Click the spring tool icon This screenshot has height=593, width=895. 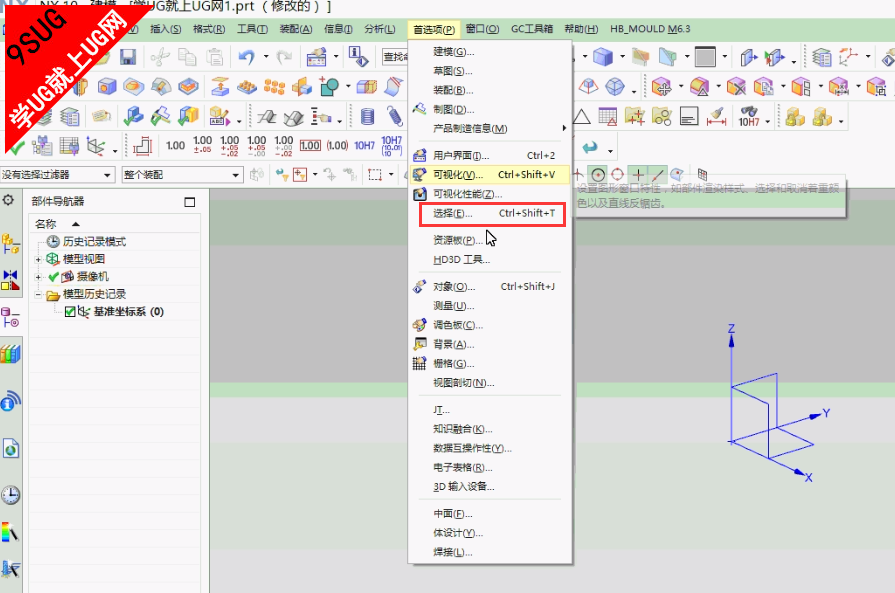pos(394,116)
